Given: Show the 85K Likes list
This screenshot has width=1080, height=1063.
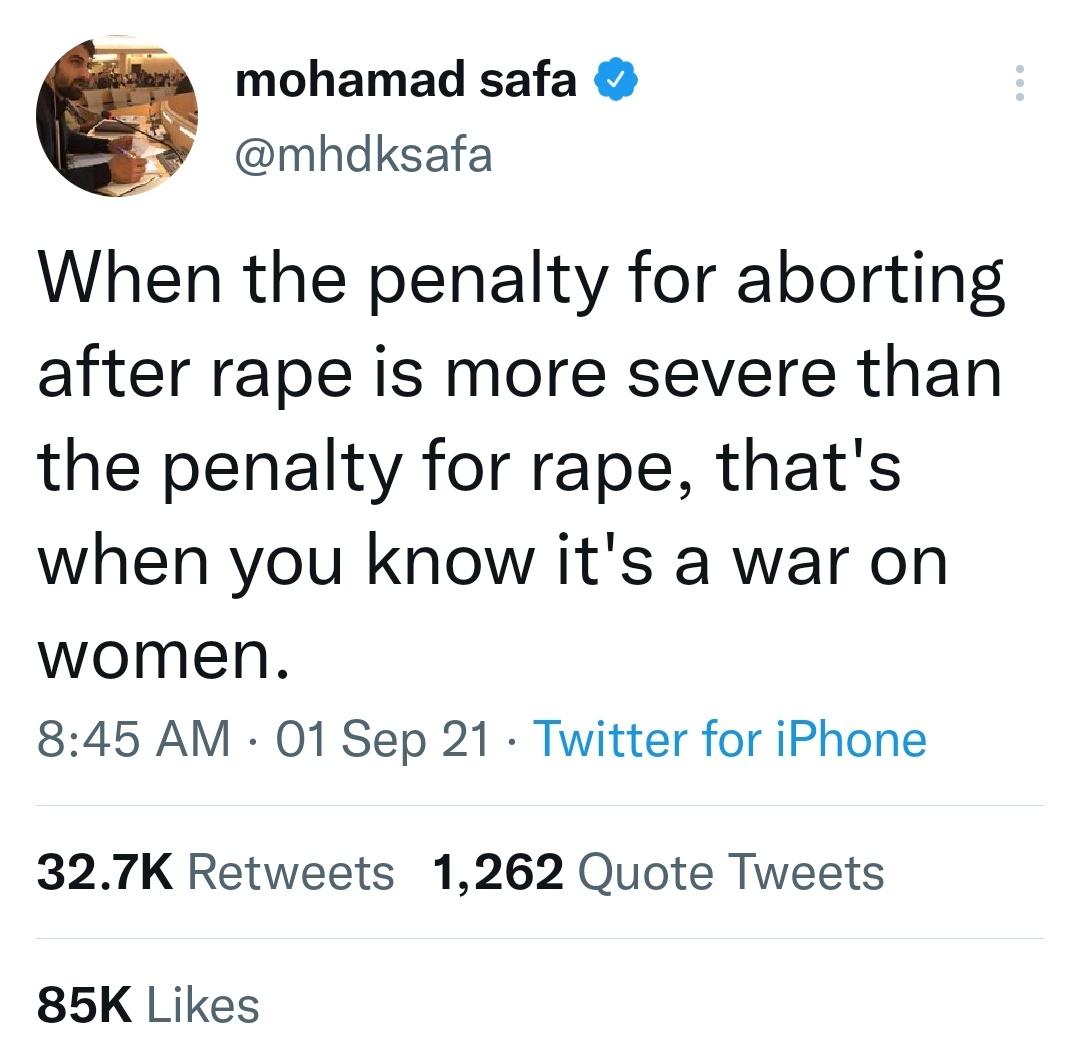Looking at the screenshot, I should click(x=148, y=1005).
